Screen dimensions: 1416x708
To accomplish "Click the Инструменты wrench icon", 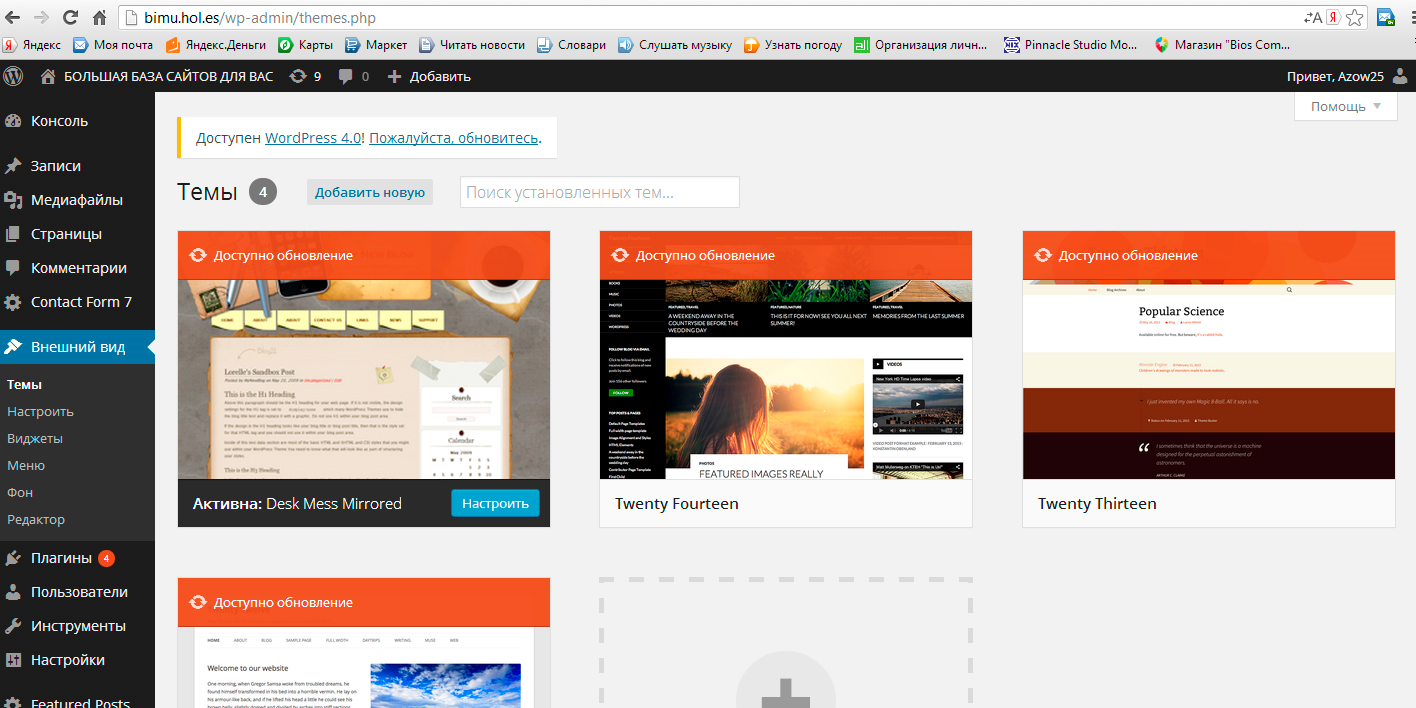I will [13, 626].
